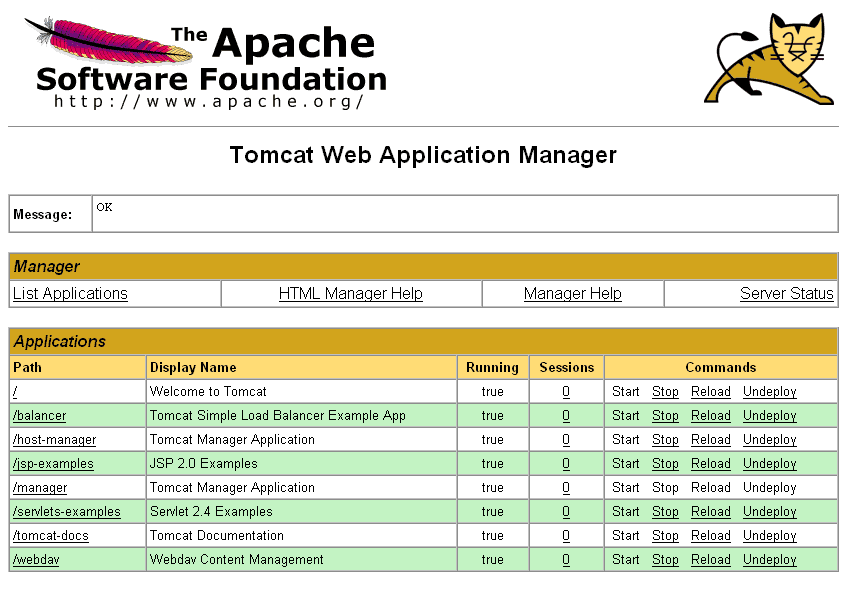Stop the /host-manager application
The image size is (847, 589).
click(665, 440)
